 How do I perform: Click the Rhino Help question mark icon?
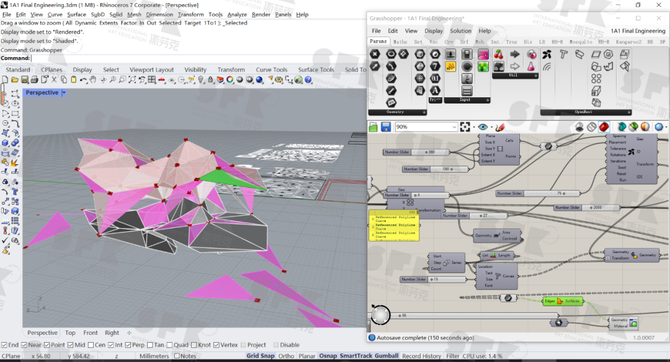pyautogui.click(x=308, y=80)
